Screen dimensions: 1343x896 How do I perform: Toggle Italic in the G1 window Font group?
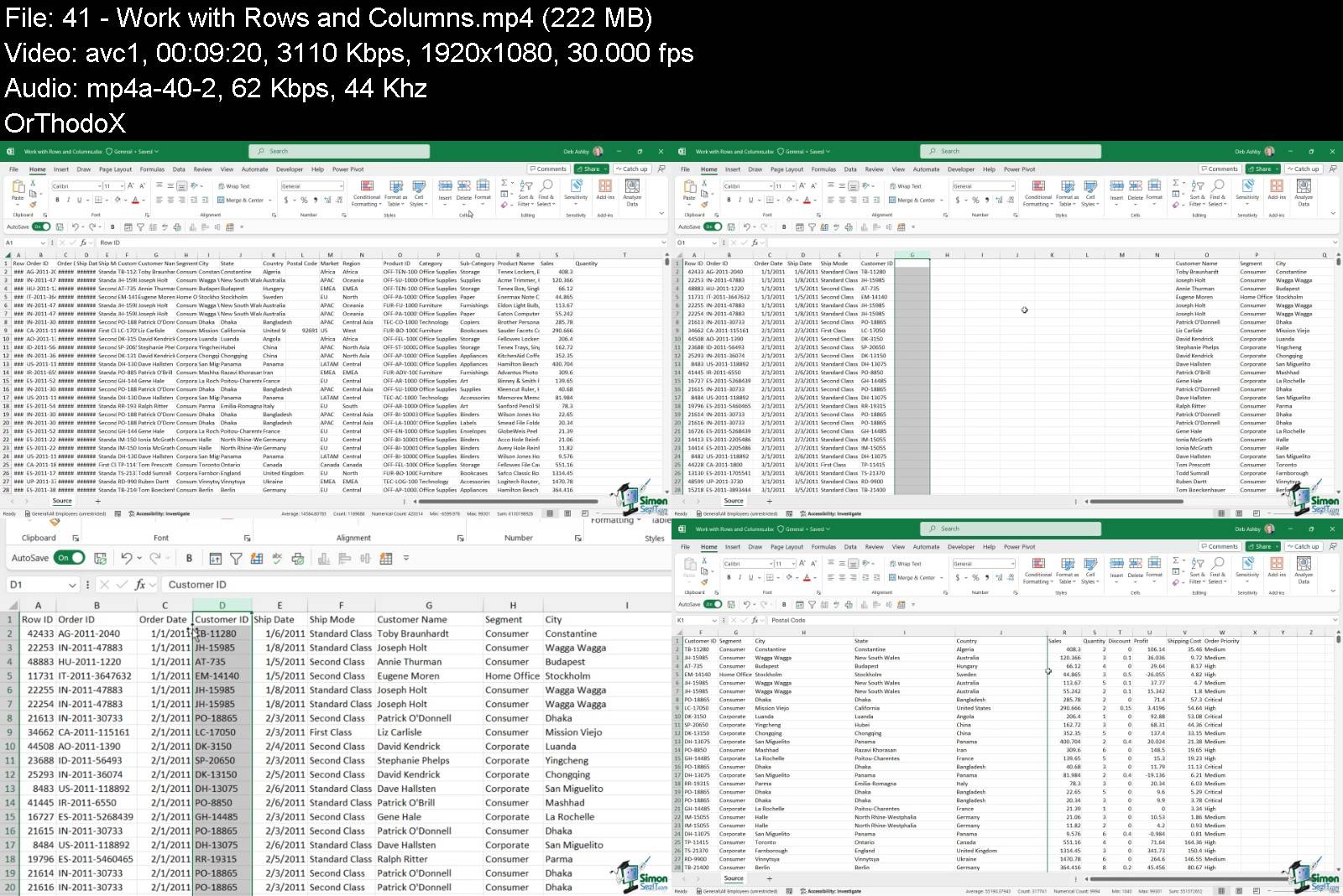[x=739, y=200]
